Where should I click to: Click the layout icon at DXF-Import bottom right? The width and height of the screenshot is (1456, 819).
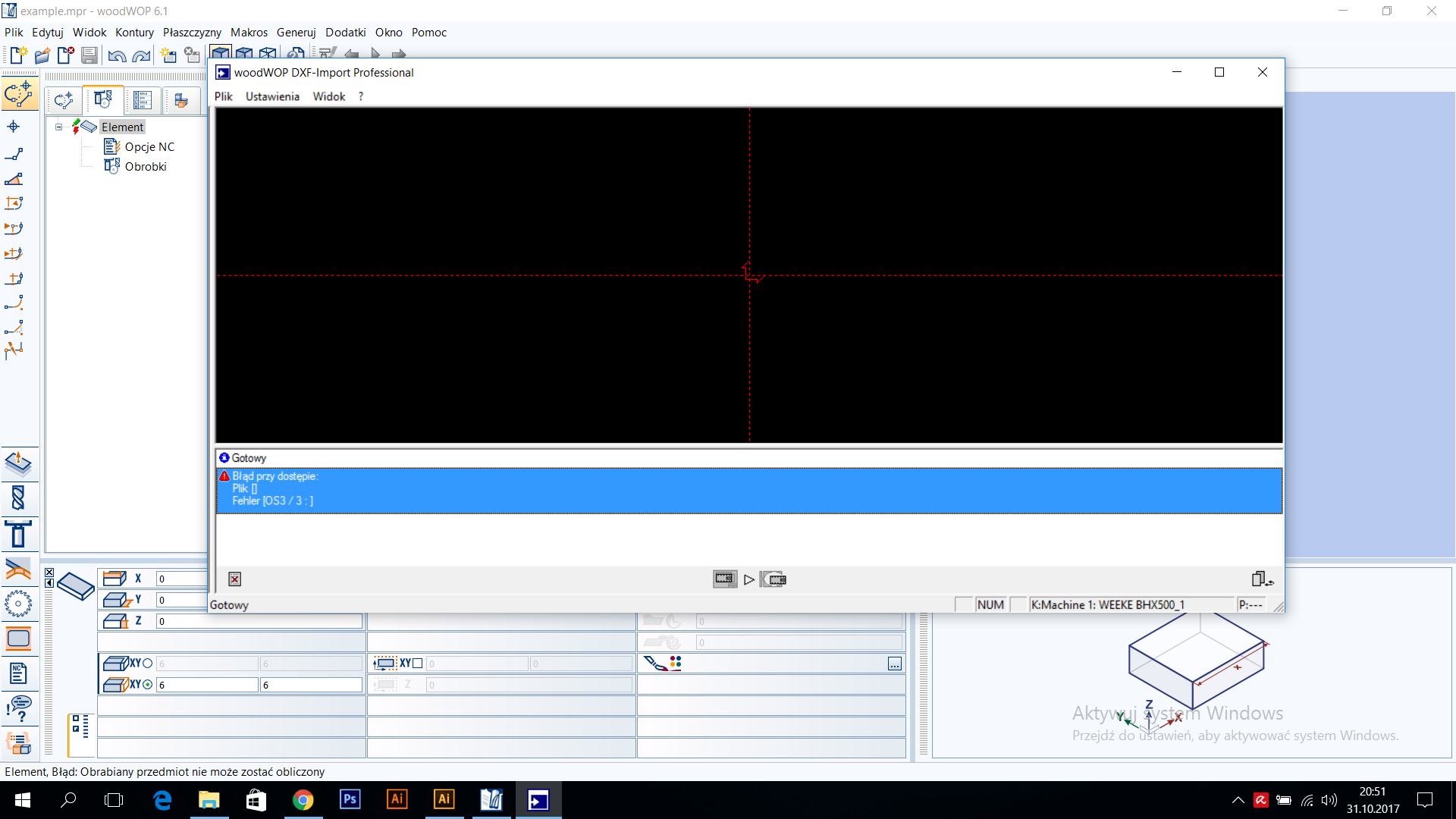click(x=1262, y=579)
